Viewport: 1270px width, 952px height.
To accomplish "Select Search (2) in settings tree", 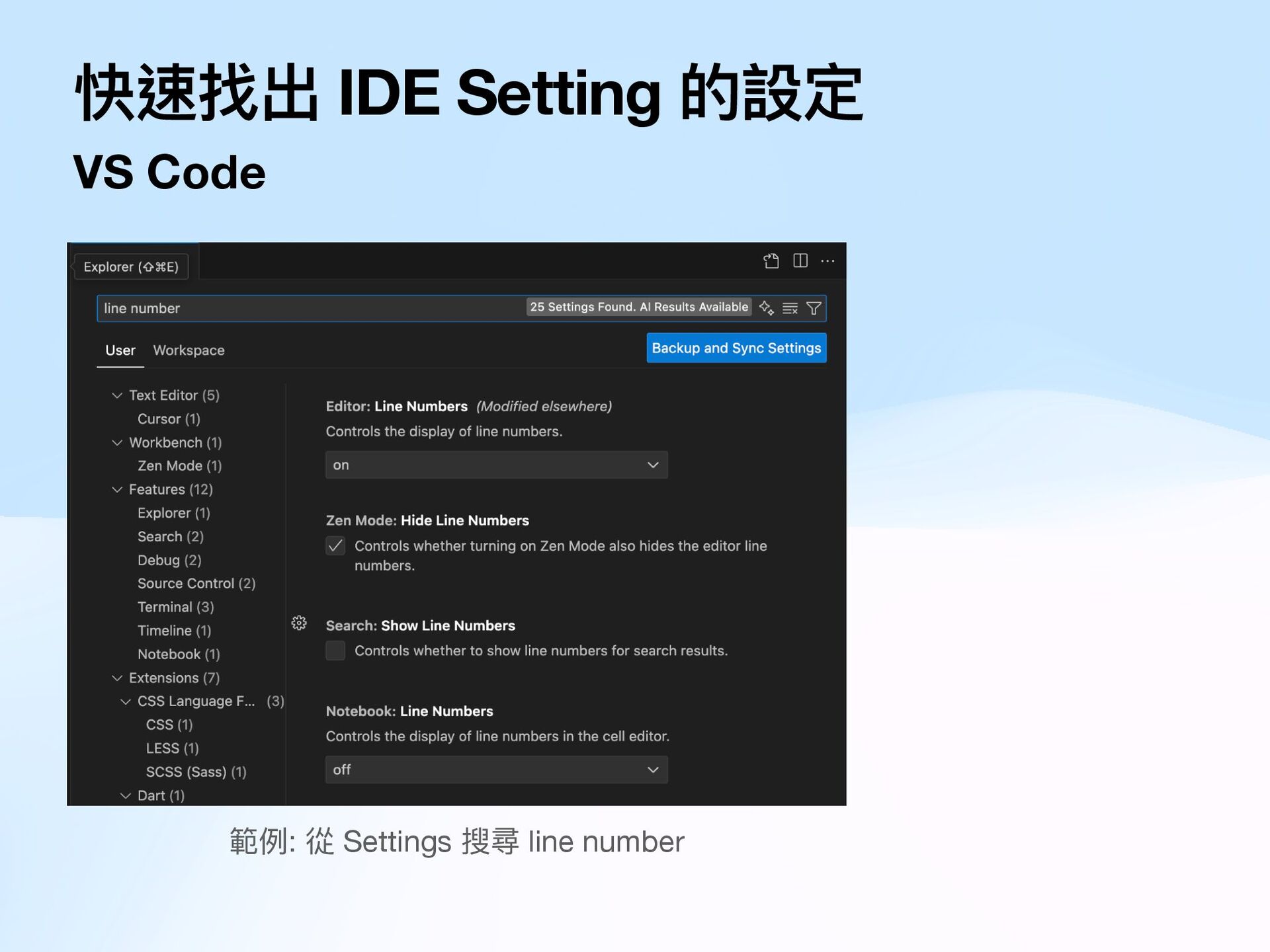I will (170, 537).
